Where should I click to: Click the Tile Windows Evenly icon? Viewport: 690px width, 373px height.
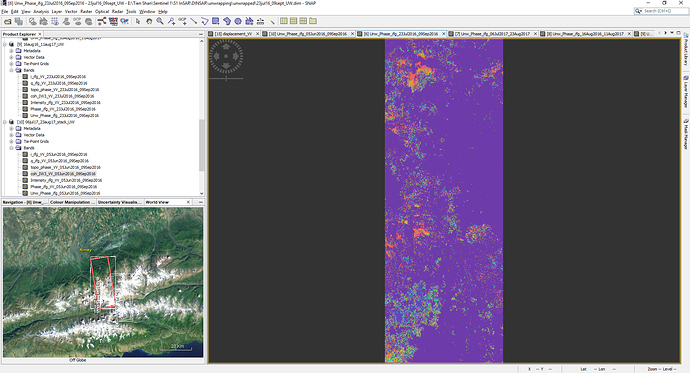pos(284,21)
